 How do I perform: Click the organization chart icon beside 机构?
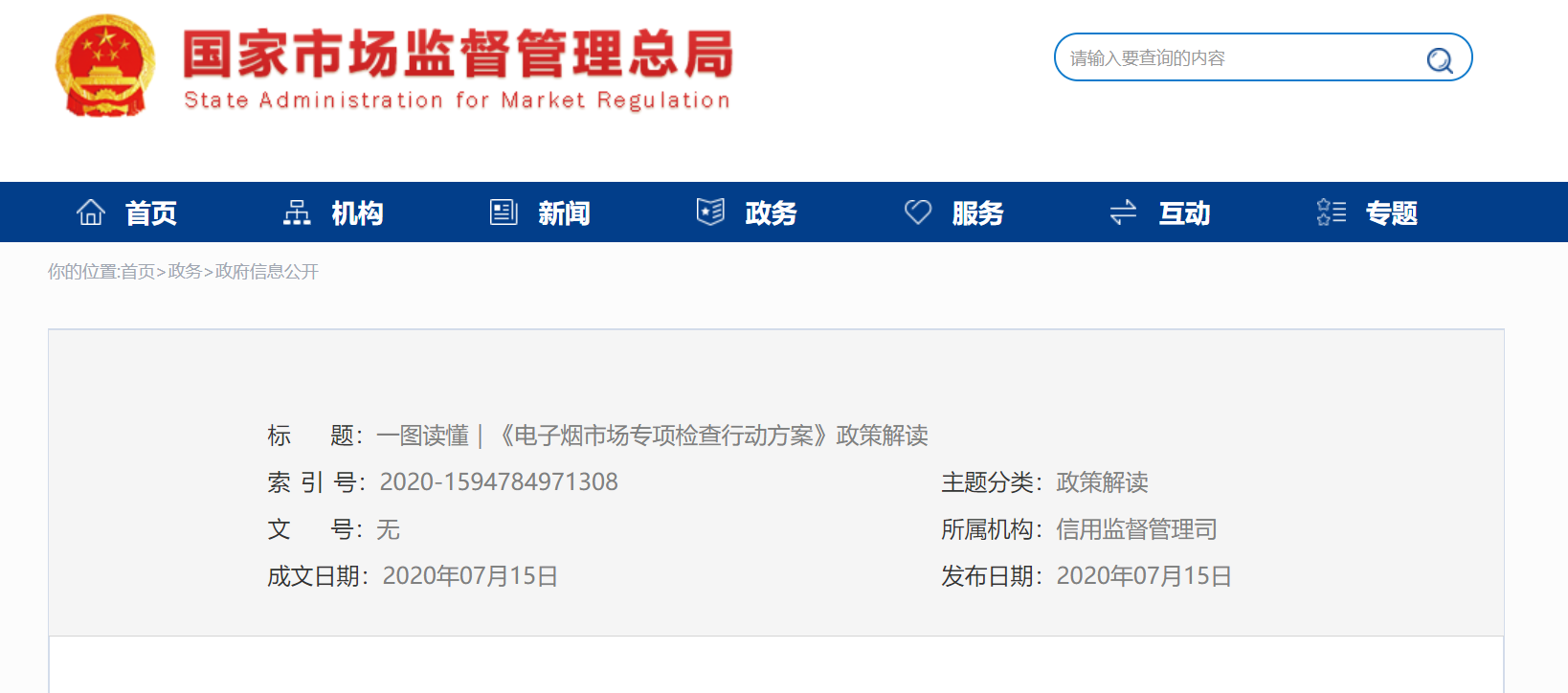click(297, 212)
